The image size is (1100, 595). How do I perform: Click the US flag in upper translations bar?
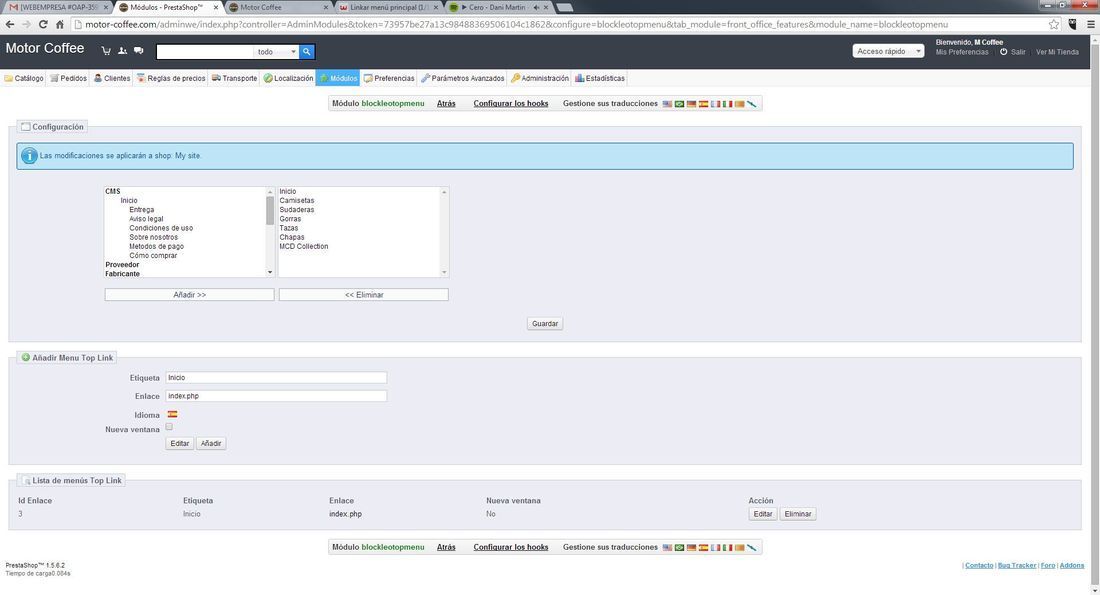[x=667, y=104]
